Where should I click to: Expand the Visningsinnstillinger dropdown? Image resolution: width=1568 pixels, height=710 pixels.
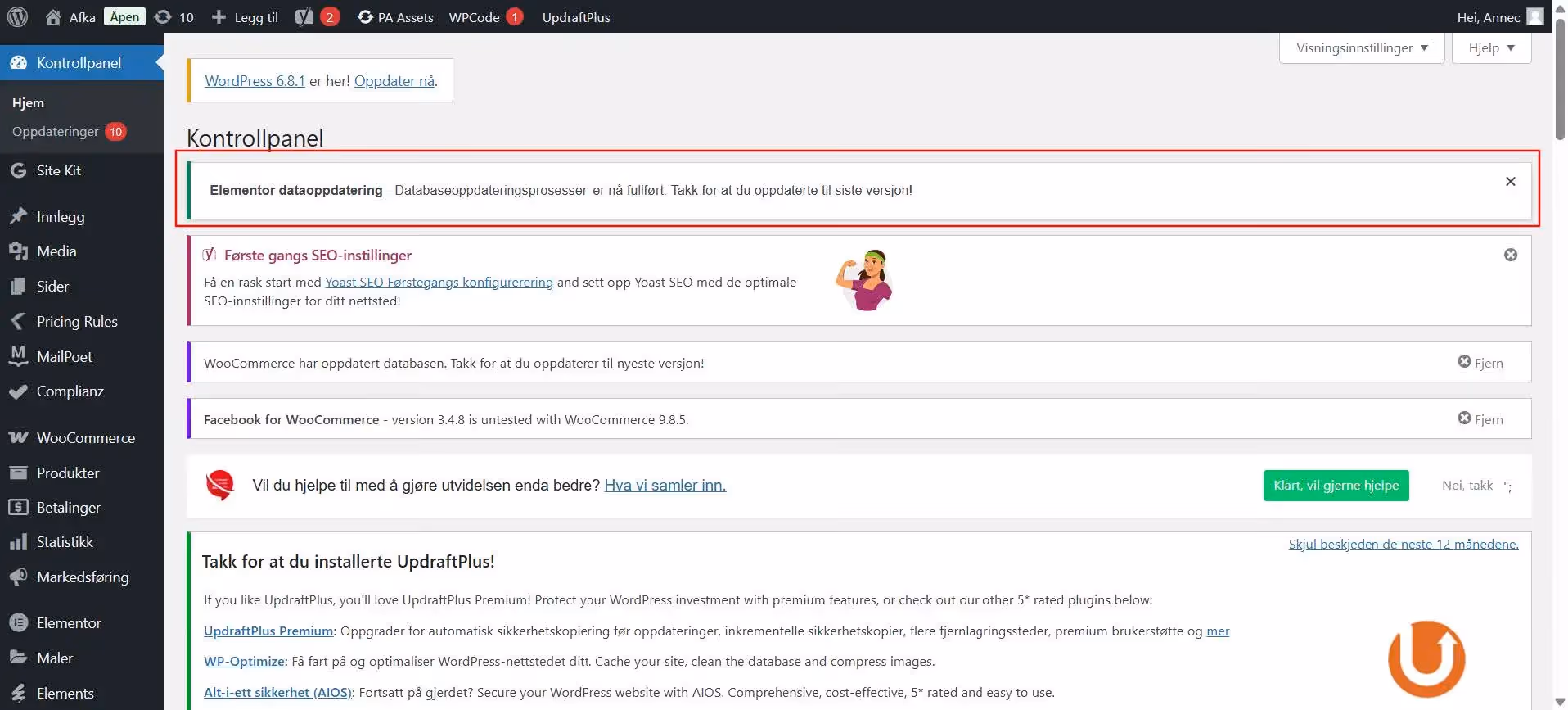coord(1362,47)
